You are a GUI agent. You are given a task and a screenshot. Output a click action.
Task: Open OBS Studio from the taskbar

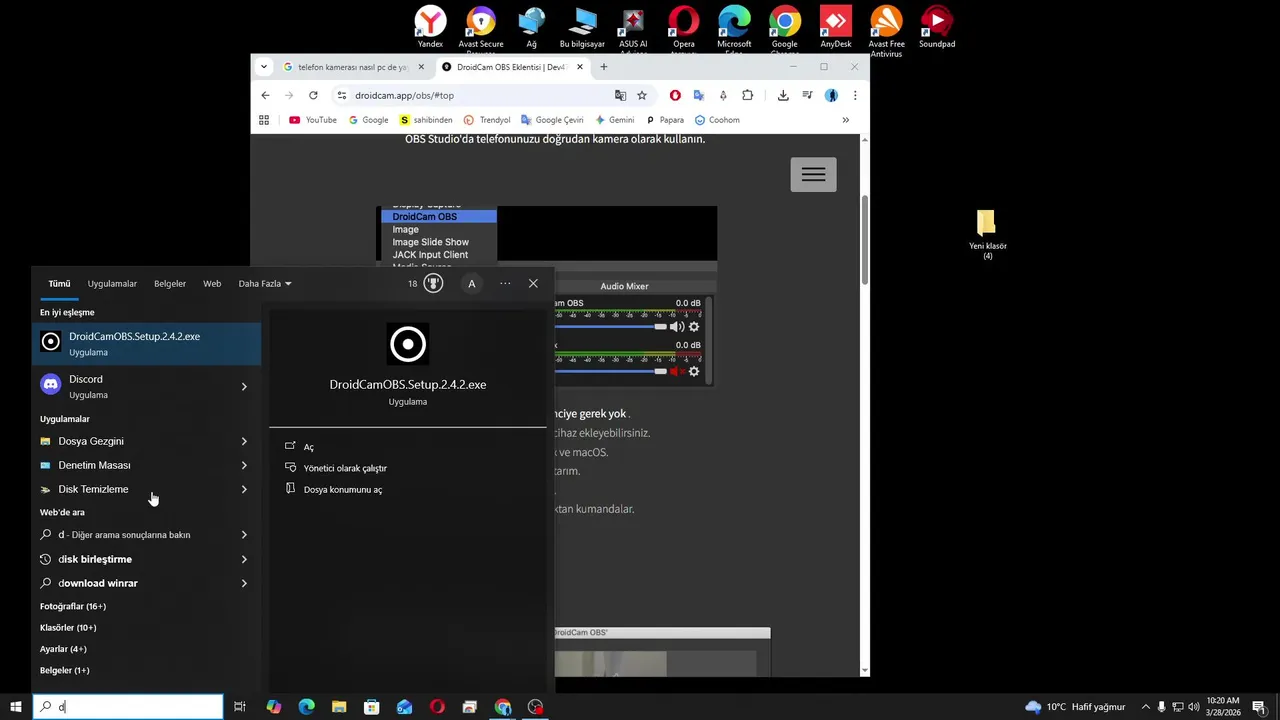pos(536,707)
